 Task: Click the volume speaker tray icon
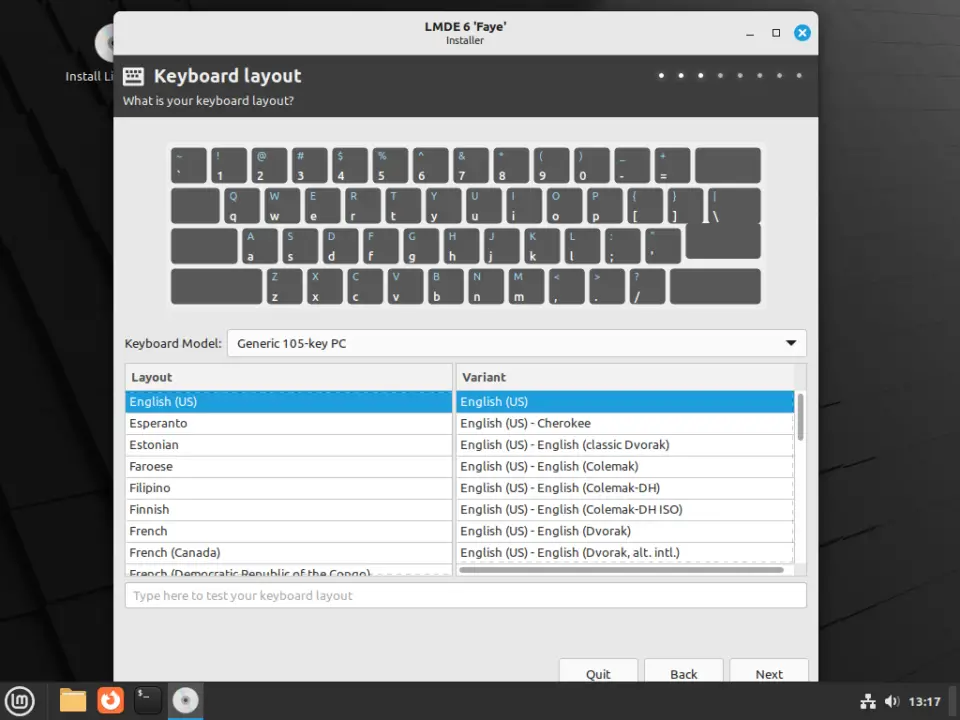pyautogui.click(x=892, y=702)
